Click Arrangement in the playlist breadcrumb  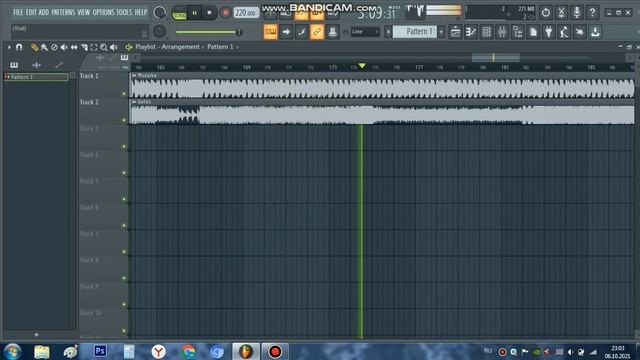[180, 47]
